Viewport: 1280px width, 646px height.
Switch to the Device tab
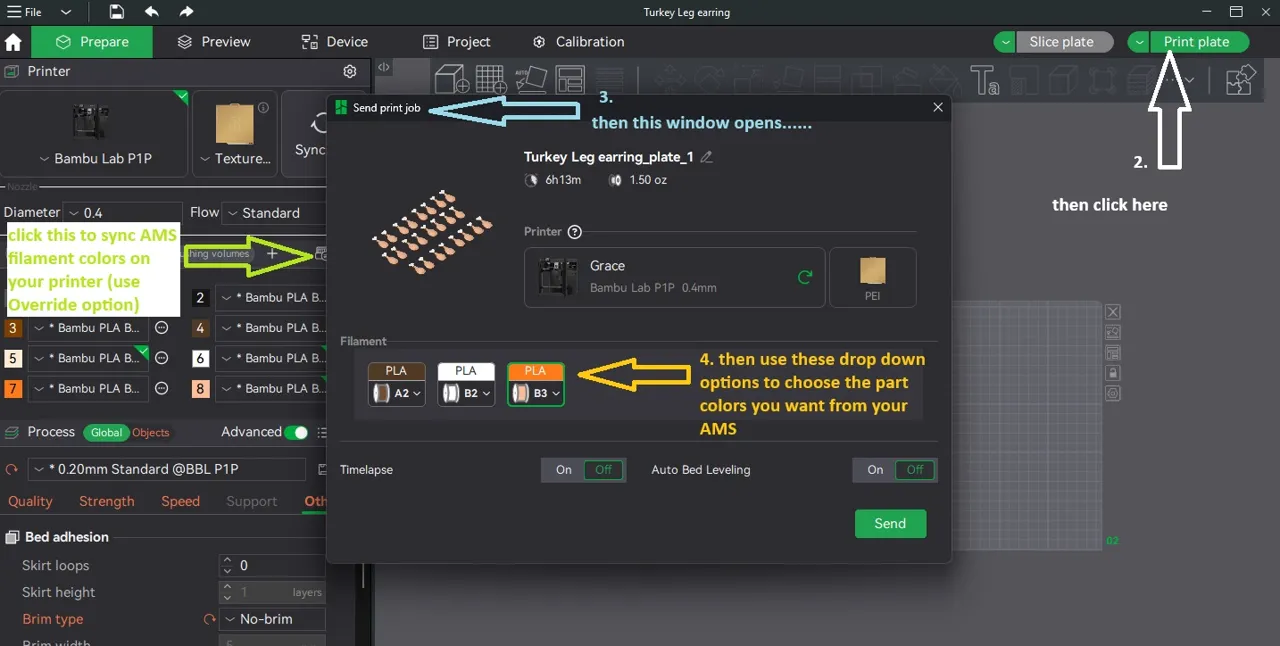(x=335, y=42)
